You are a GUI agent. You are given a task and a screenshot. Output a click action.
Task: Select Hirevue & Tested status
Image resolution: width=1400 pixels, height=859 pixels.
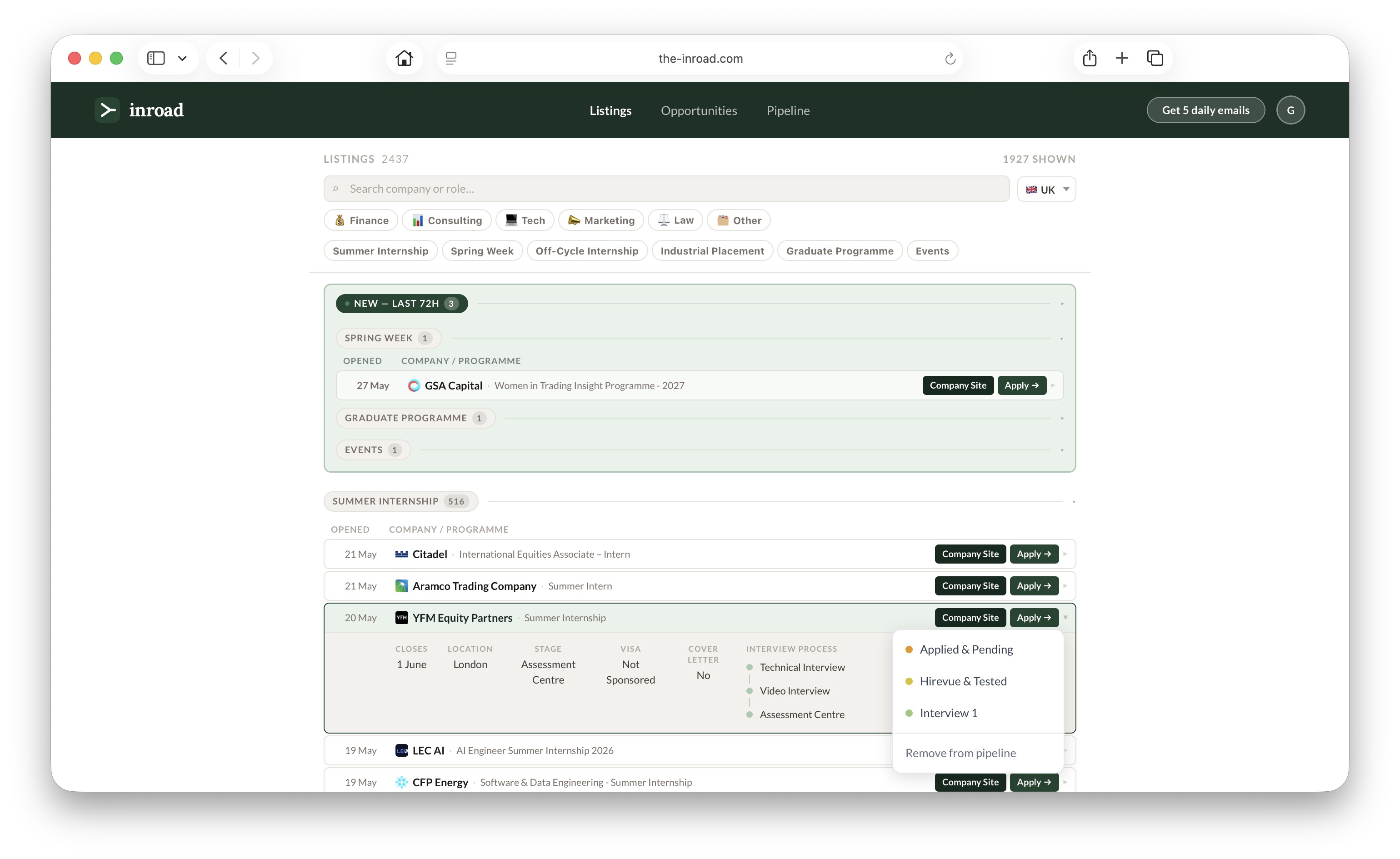(977, 681)
